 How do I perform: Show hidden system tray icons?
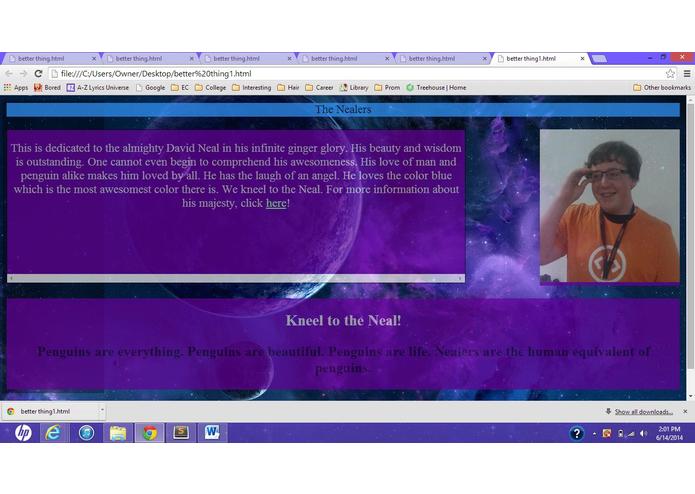coord(594,434)
